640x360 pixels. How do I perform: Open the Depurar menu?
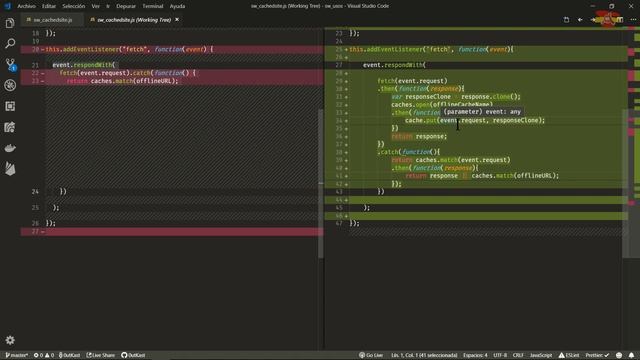126,6
